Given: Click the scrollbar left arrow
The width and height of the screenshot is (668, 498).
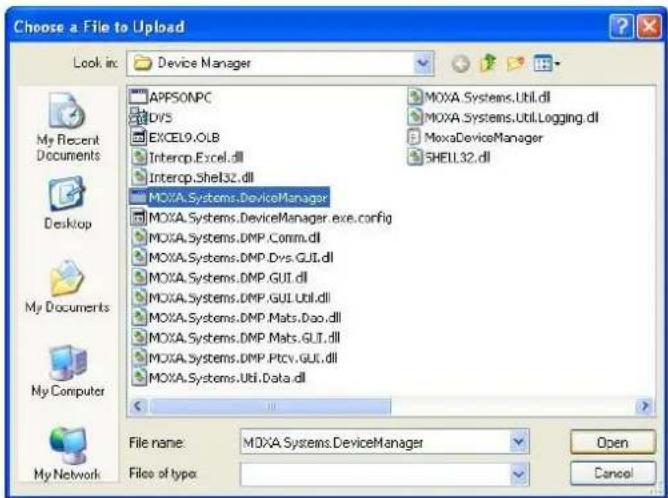Looking at the screenshot, I should point(138,406).
